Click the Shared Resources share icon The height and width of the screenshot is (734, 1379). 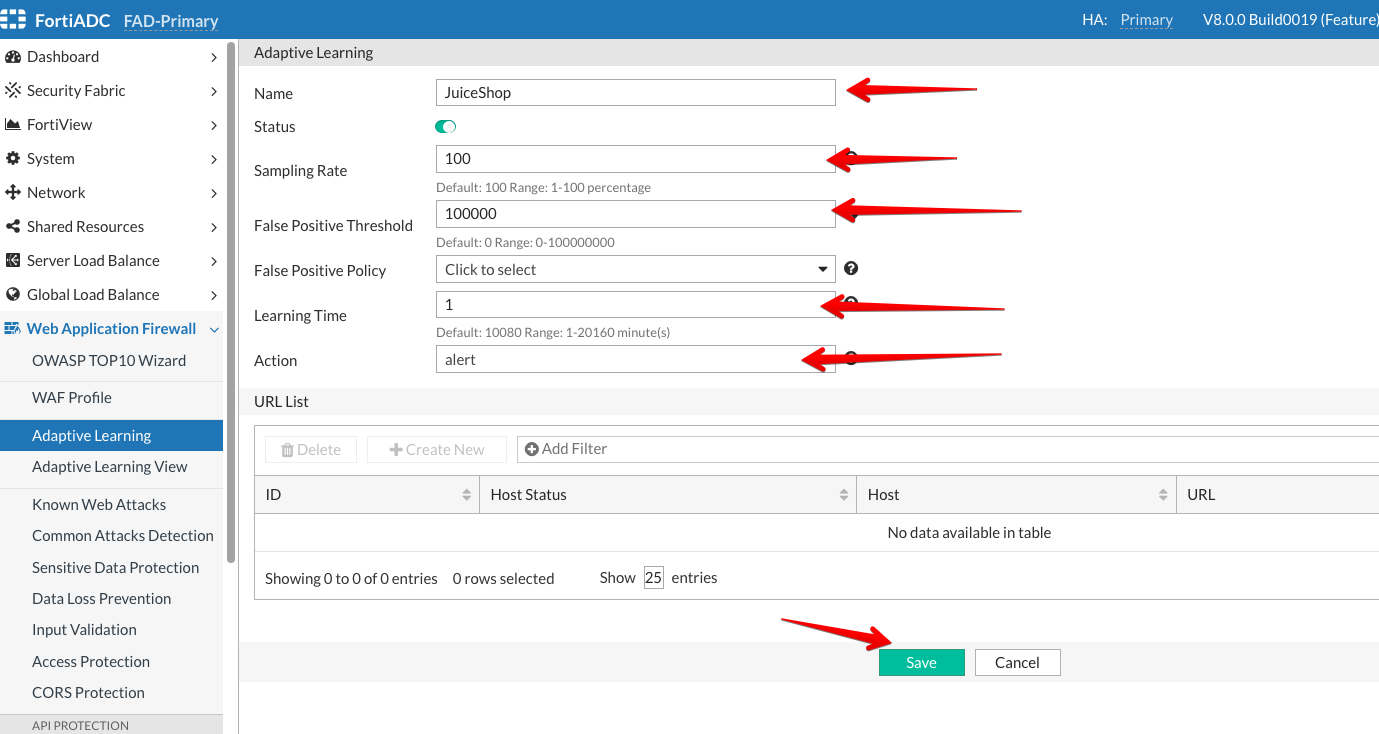[x=13, y=227]
